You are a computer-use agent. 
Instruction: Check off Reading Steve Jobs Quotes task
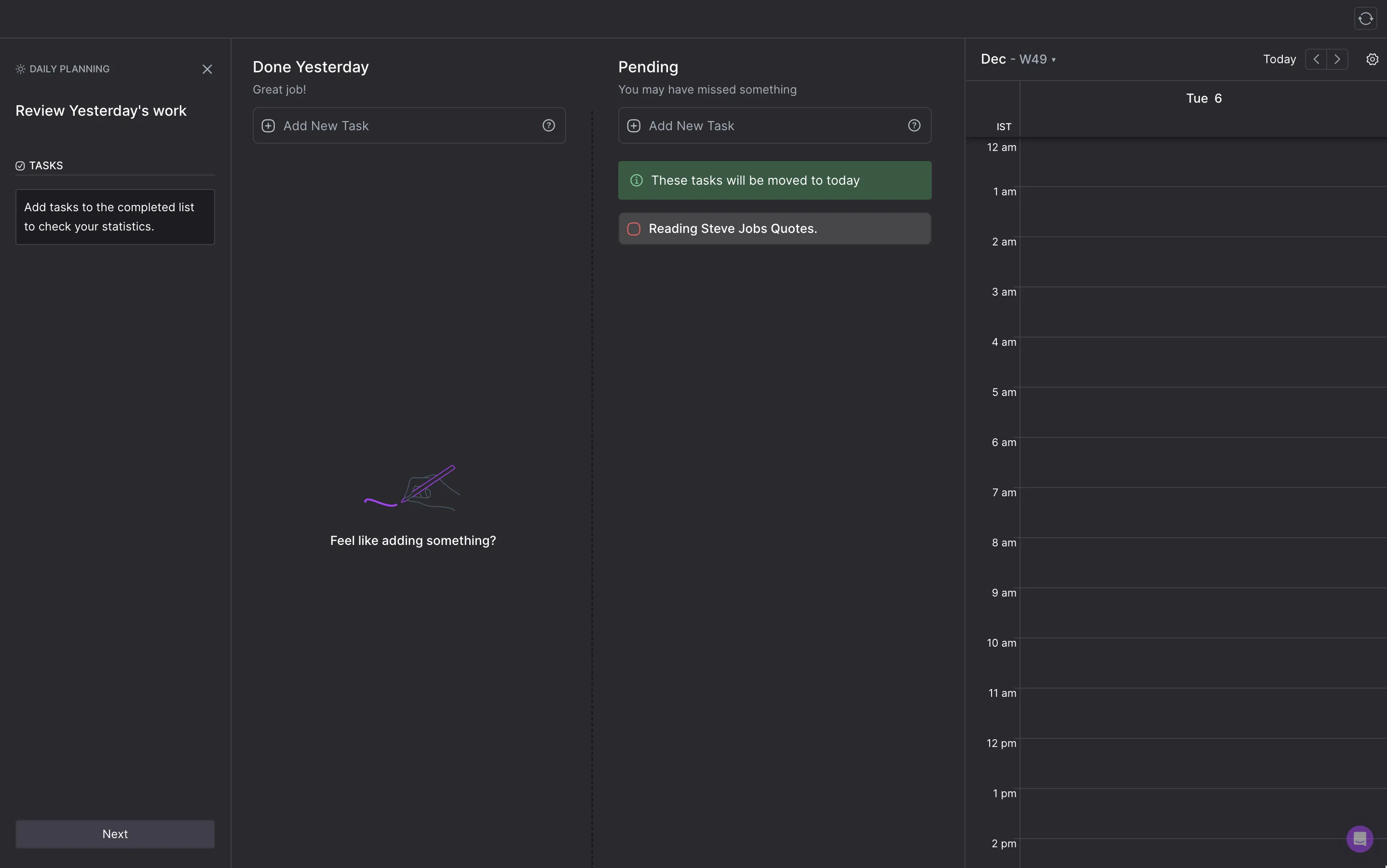634,229
